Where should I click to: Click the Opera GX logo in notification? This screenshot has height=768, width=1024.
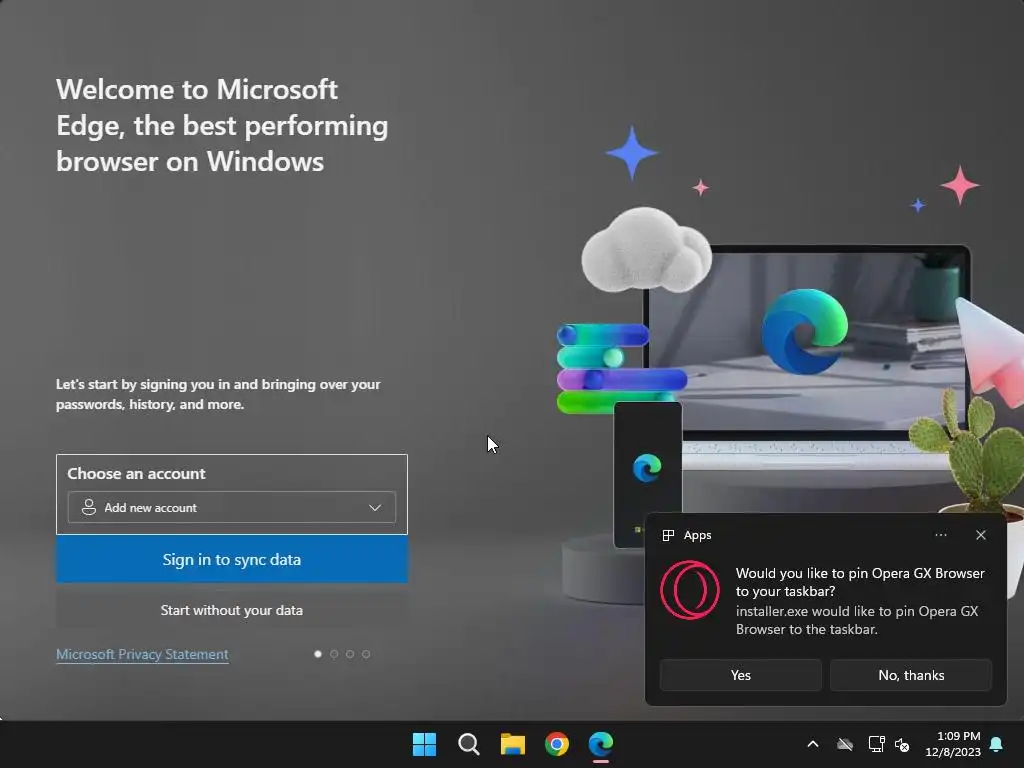point(690,590)
